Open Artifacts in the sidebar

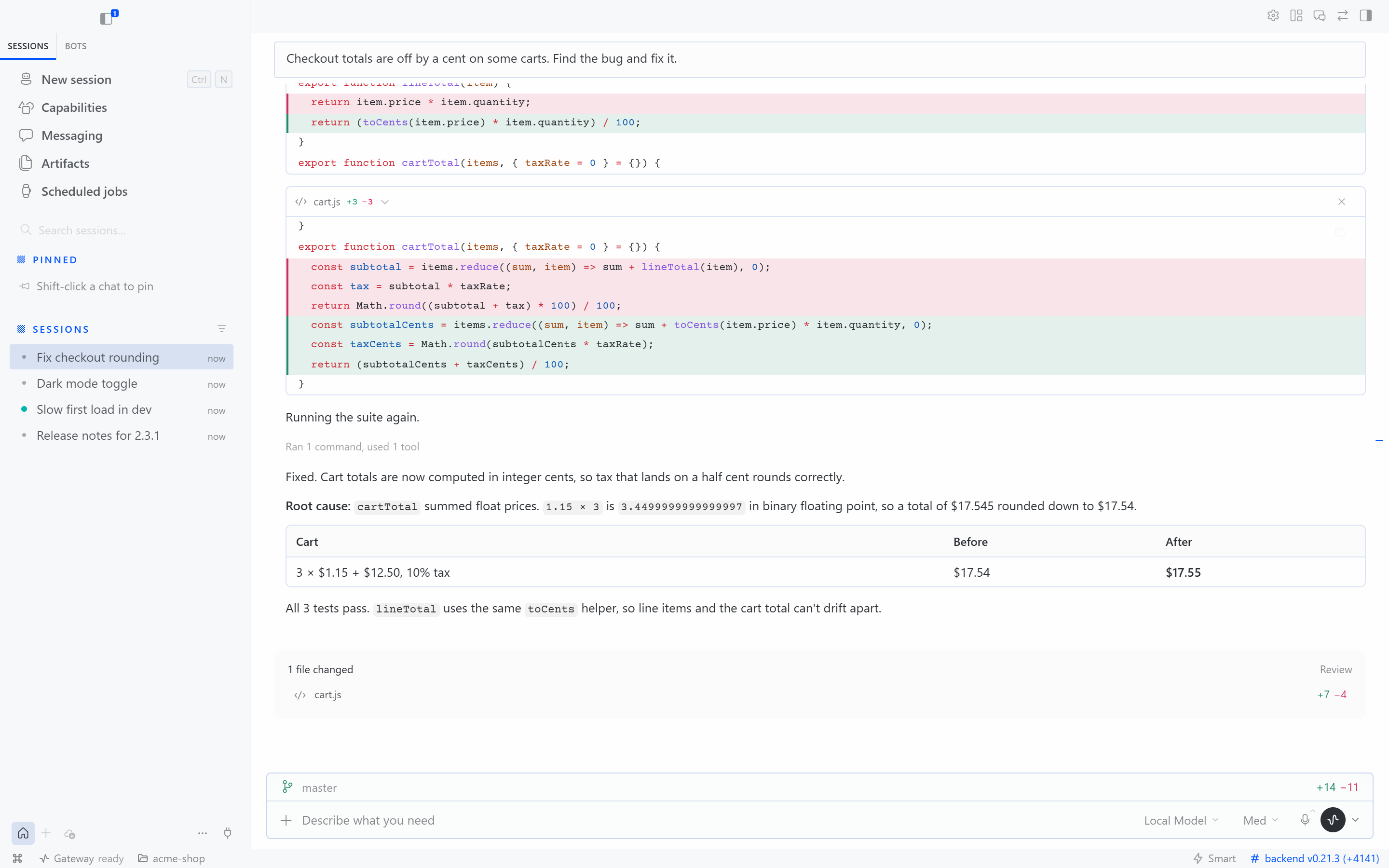click(121, 163)
